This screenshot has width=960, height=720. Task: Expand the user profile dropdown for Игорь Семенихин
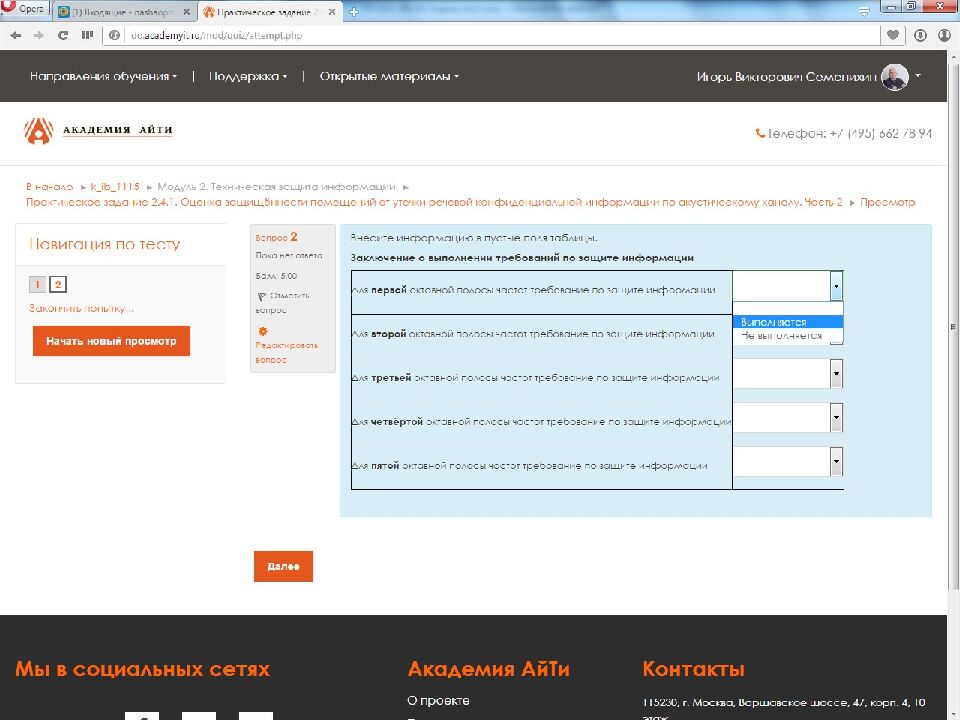922,76
